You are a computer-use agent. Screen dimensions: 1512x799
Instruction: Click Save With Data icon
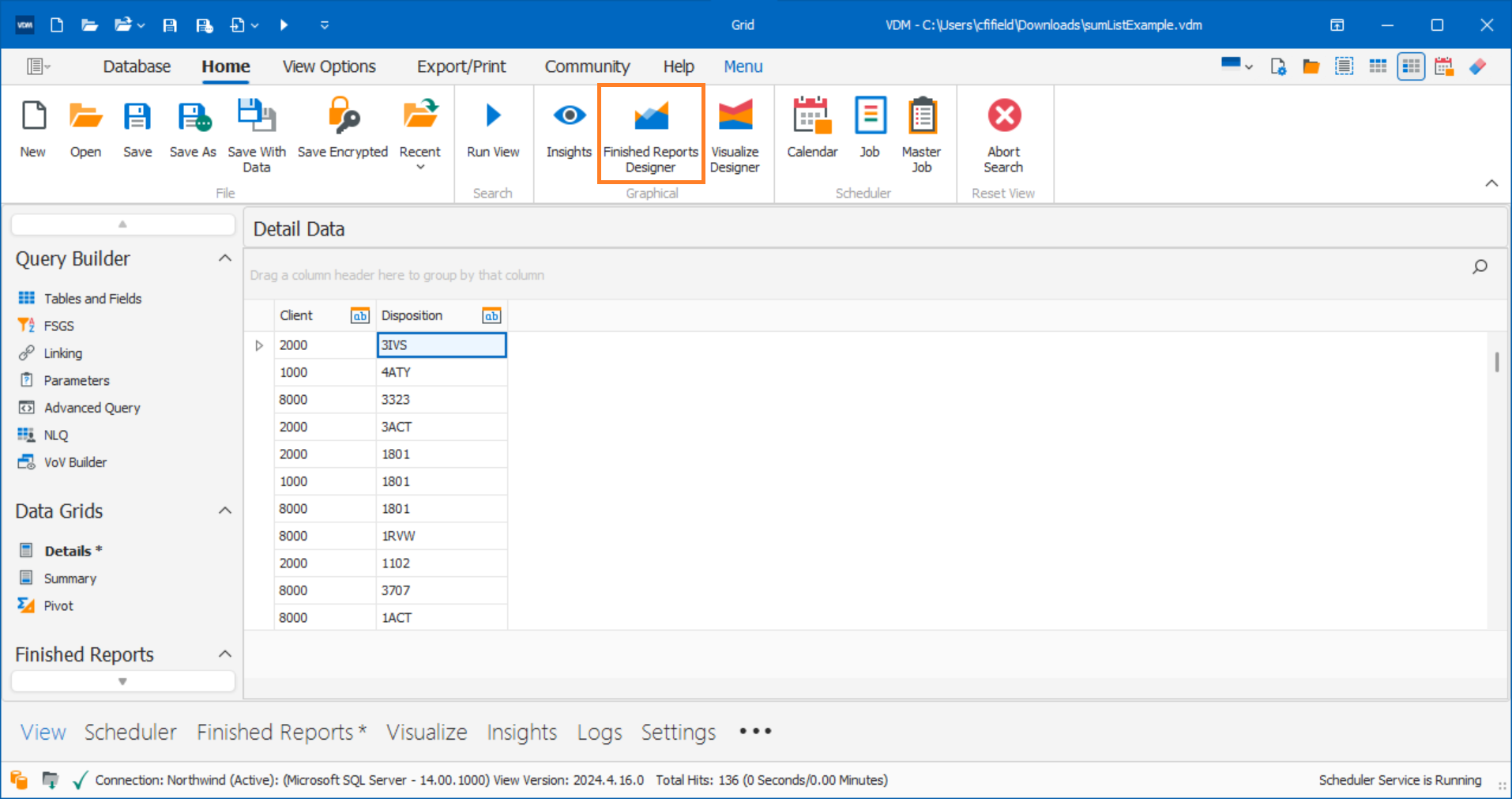(256, 116)
